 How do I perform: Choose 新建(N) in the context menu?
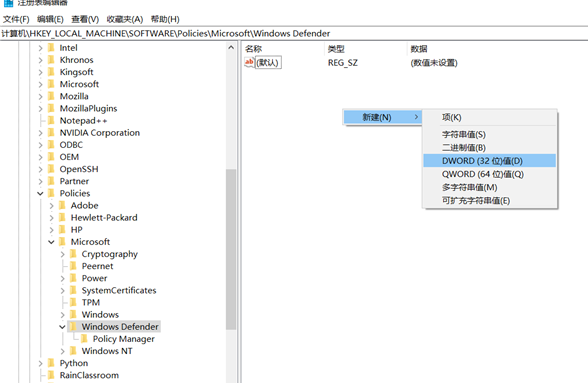[x=382, y=117]
